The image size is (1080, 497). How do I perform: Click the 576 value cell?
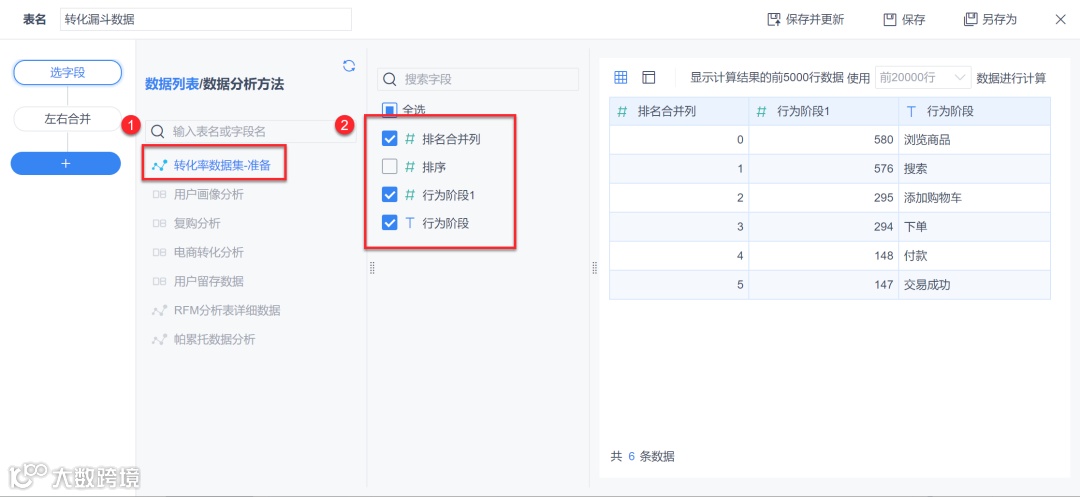(x=824, y=169)
